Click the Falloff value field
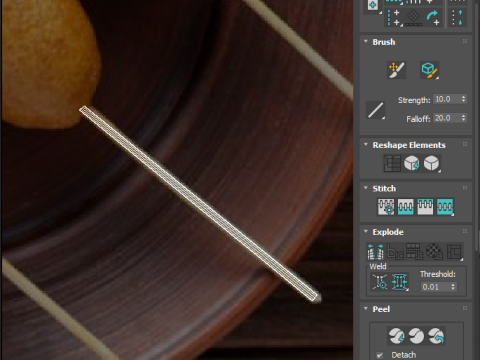The image size is (480, 360). click(x=447, y=118)
